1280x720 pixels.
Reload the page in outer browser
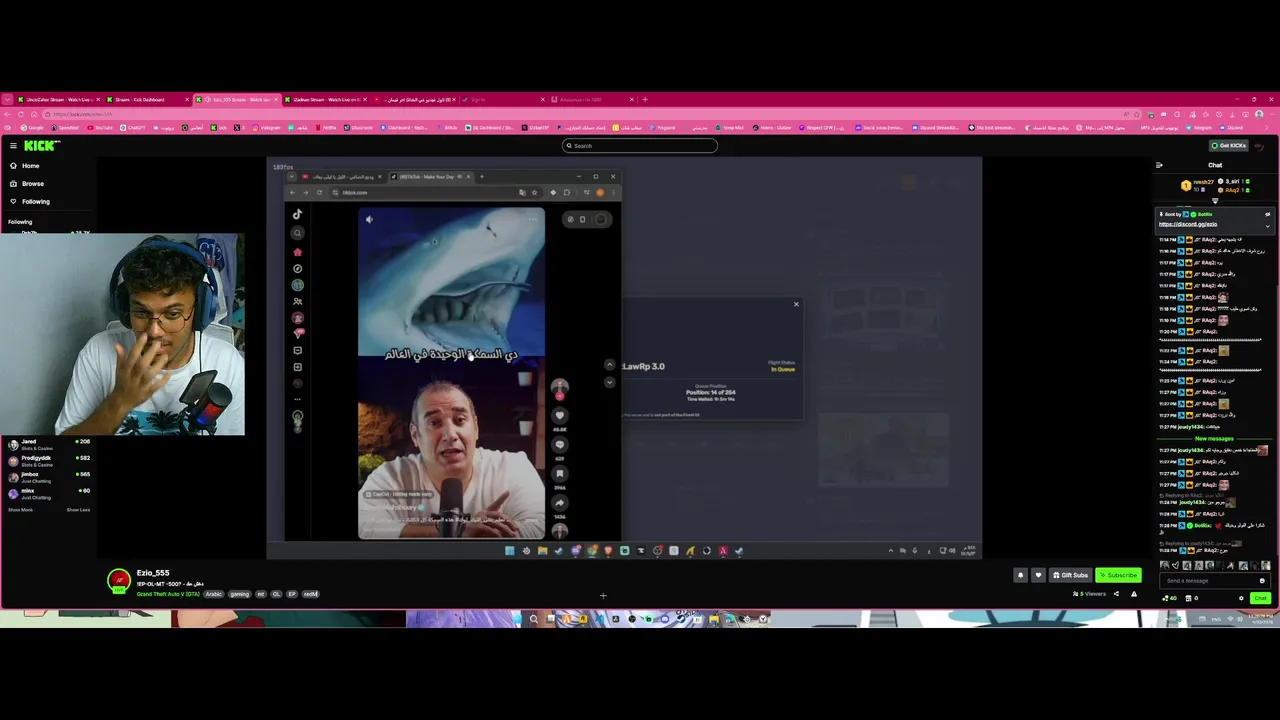[x=21, y=114]
